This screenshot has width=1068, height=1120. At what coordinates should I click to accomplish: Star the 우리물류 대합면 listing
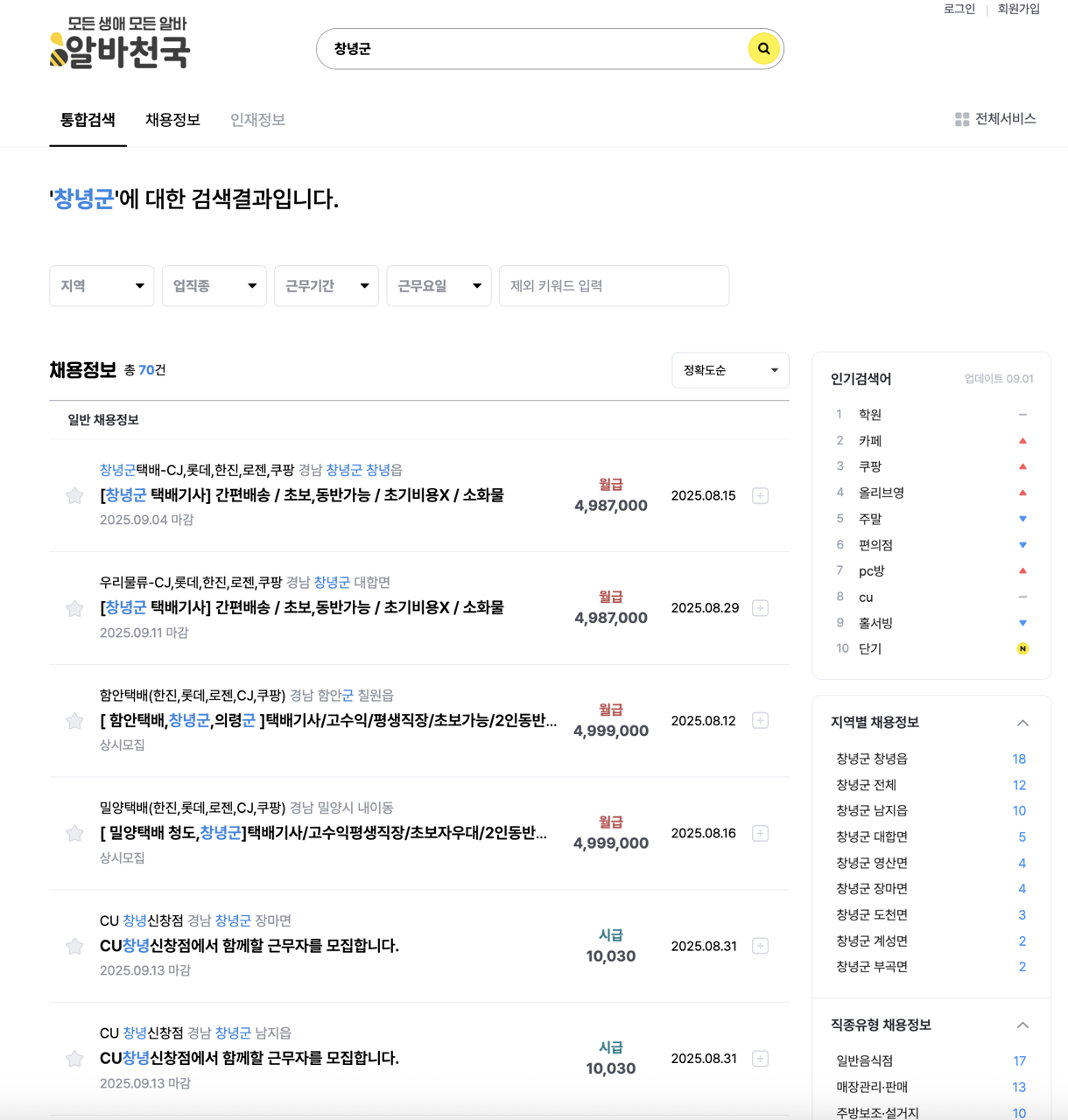coord(74,608)
